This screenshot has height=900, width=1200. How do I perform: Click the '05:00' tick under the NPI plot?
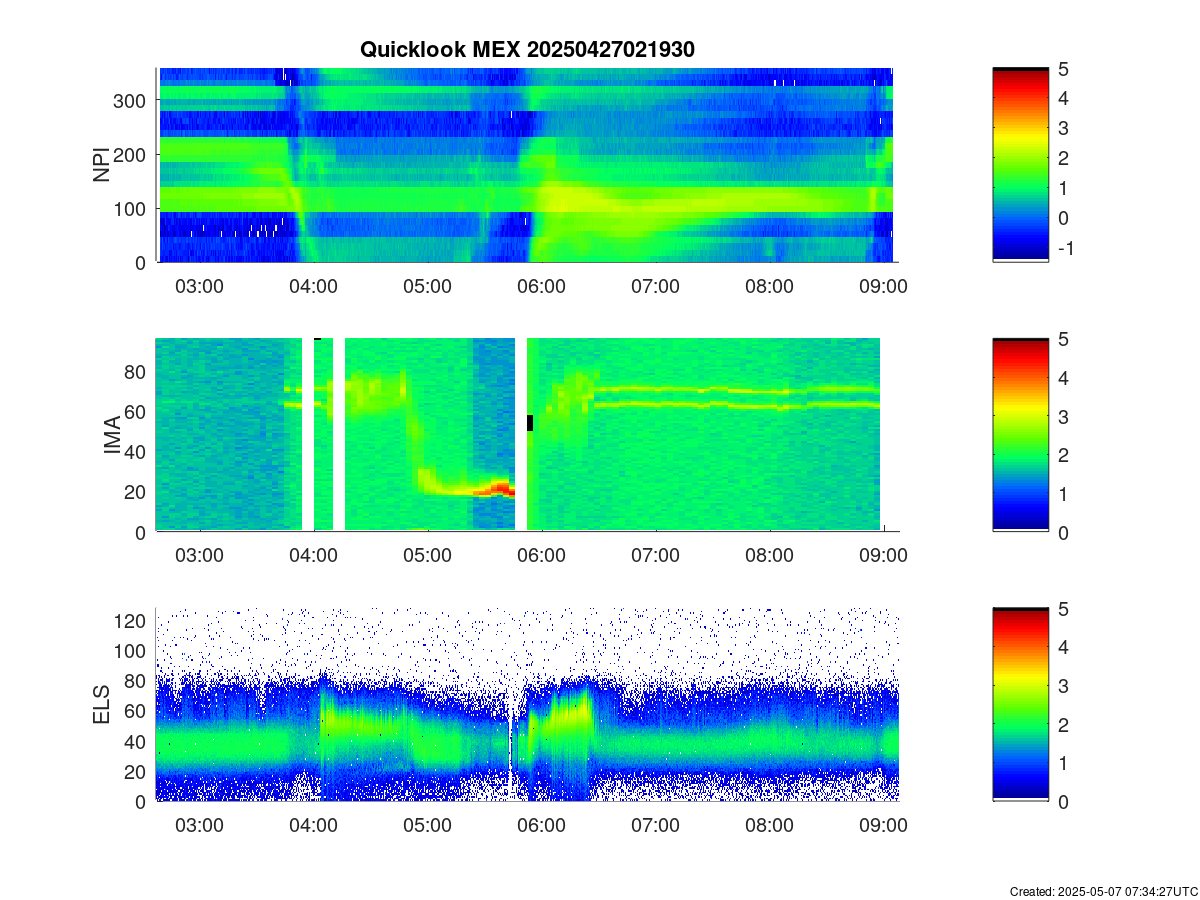tap(427, 286)
